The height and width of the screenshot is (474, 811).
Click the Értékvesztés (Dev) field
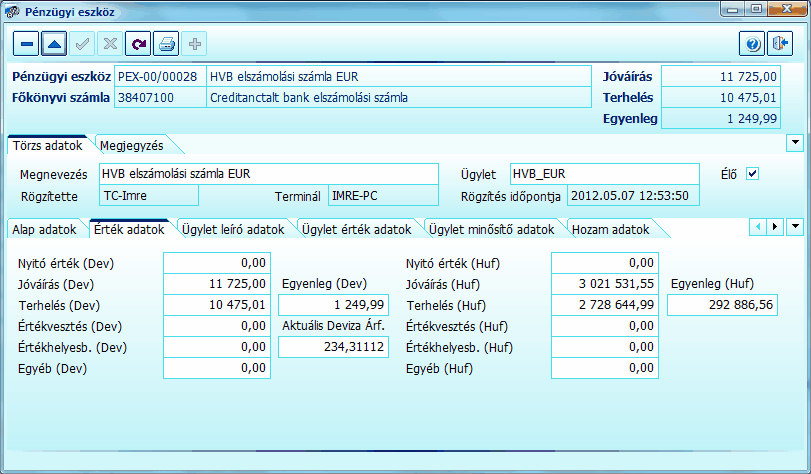[217, 326]
